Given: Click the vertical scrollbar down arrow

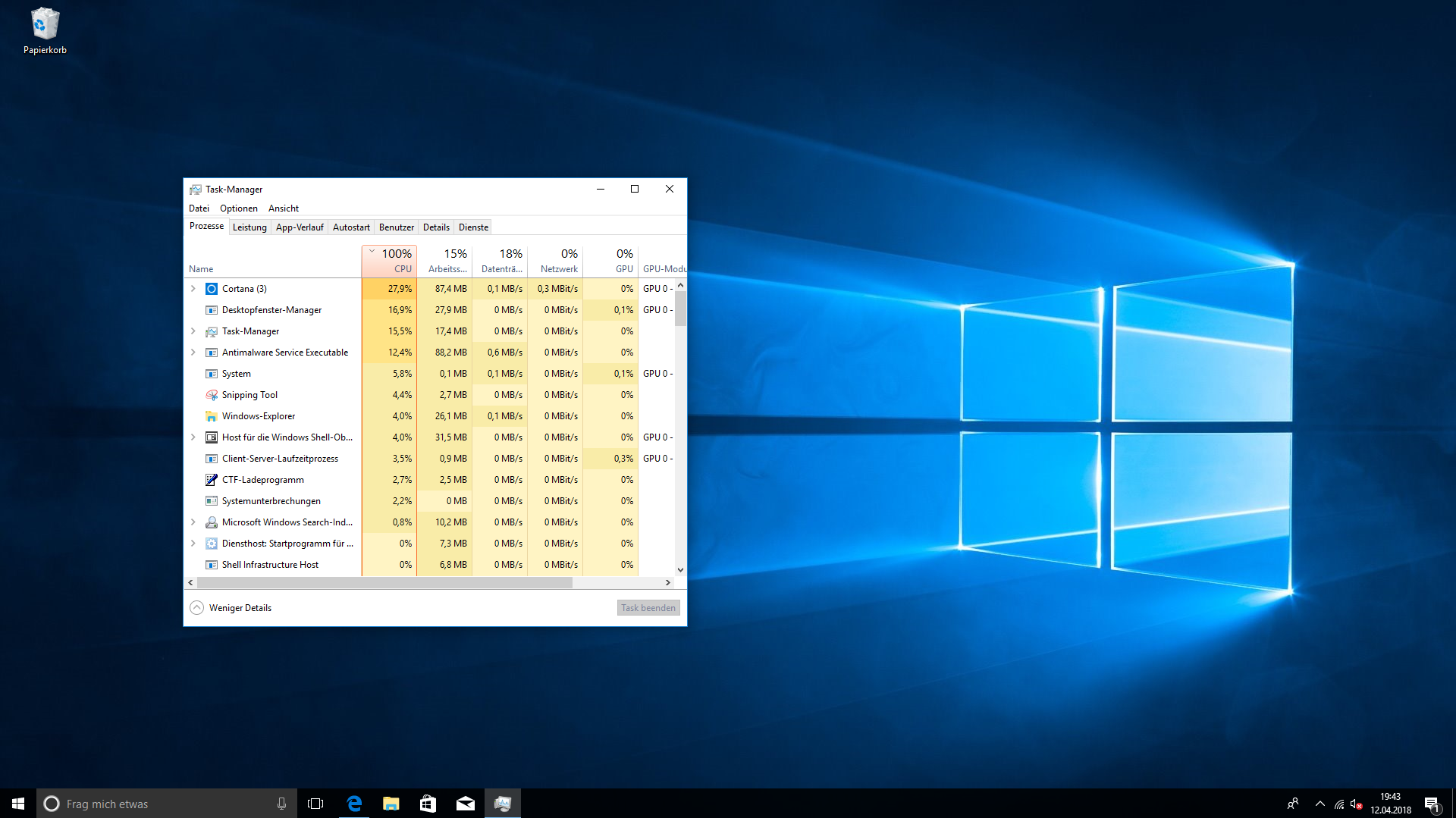Looking at the screenshot, I should click(680, 570).
